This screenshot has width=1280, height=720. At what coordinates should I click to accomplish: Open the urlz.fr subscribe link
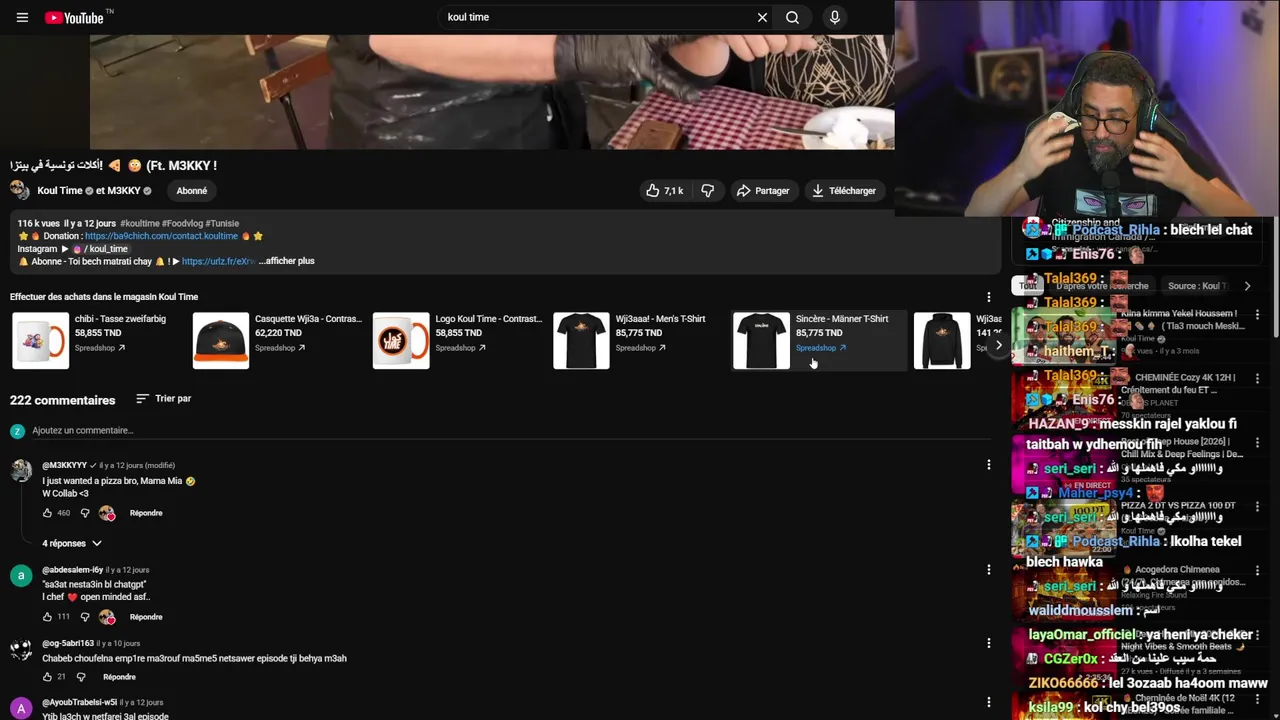click(x=218, y=261)
